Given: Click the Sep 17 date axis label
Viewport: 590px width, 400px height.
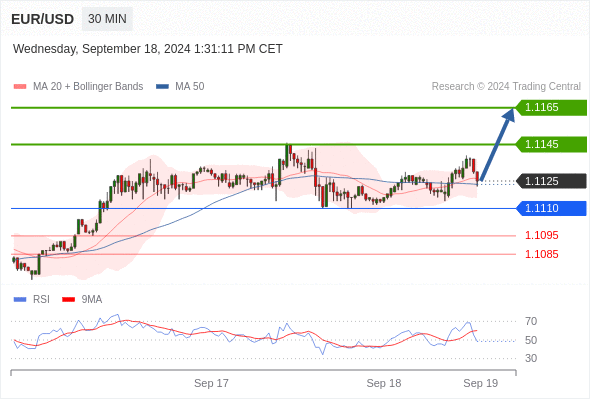Looking at the screenshot, I should (211, 383).
